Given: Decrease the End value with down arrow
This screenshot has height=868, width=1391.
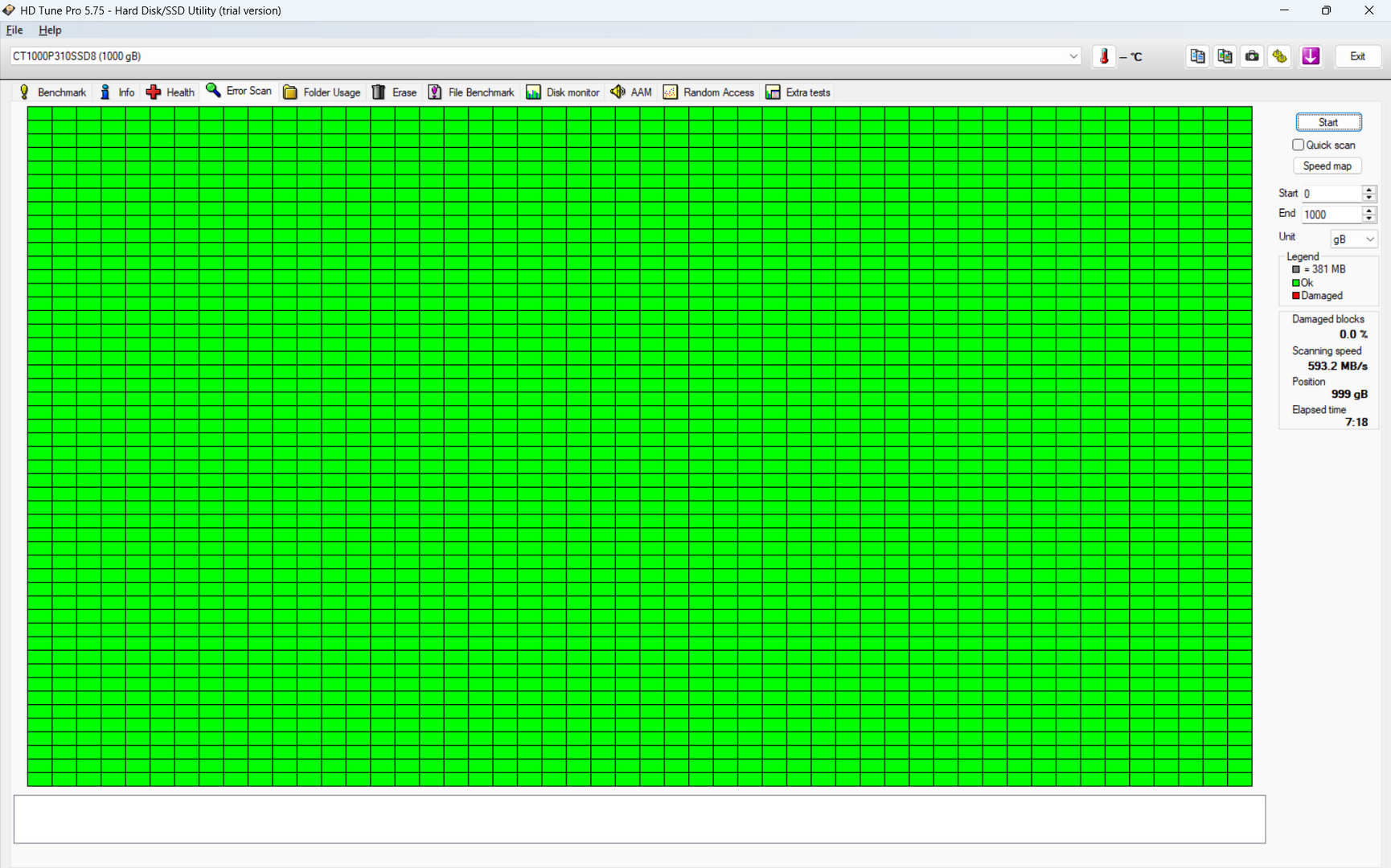Looking at the screenshot, I should (x=1368, y=219).
